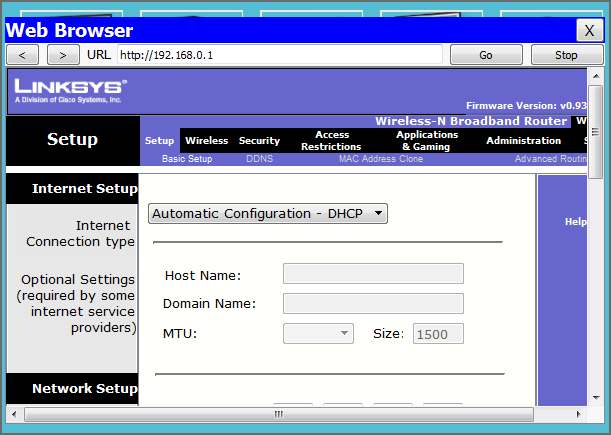Click the Host Name: label
Viewport: 611px width, 435px height.
click(203, 276)
